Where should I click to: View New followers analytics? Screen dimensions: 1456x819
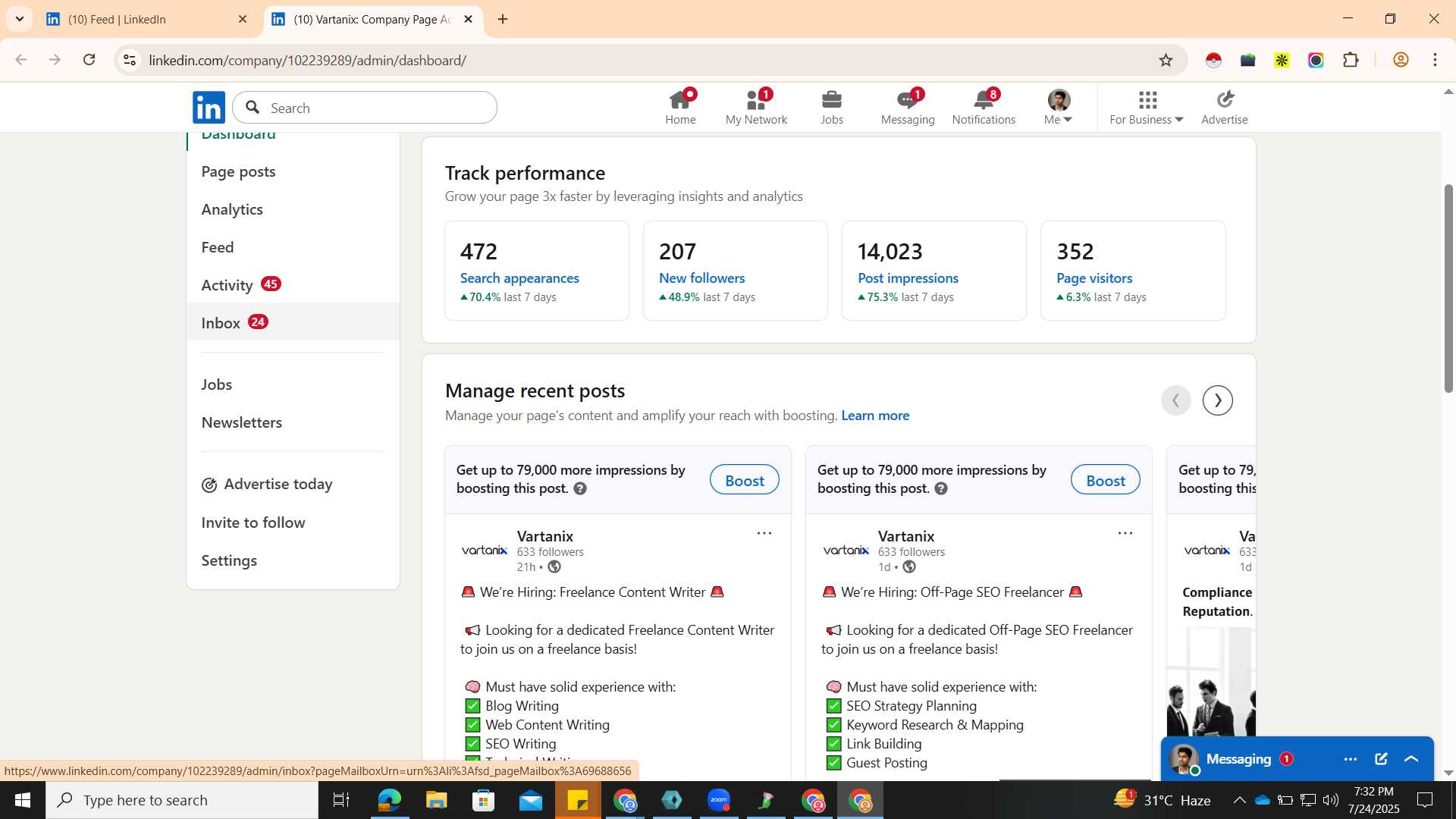[702, 278]
